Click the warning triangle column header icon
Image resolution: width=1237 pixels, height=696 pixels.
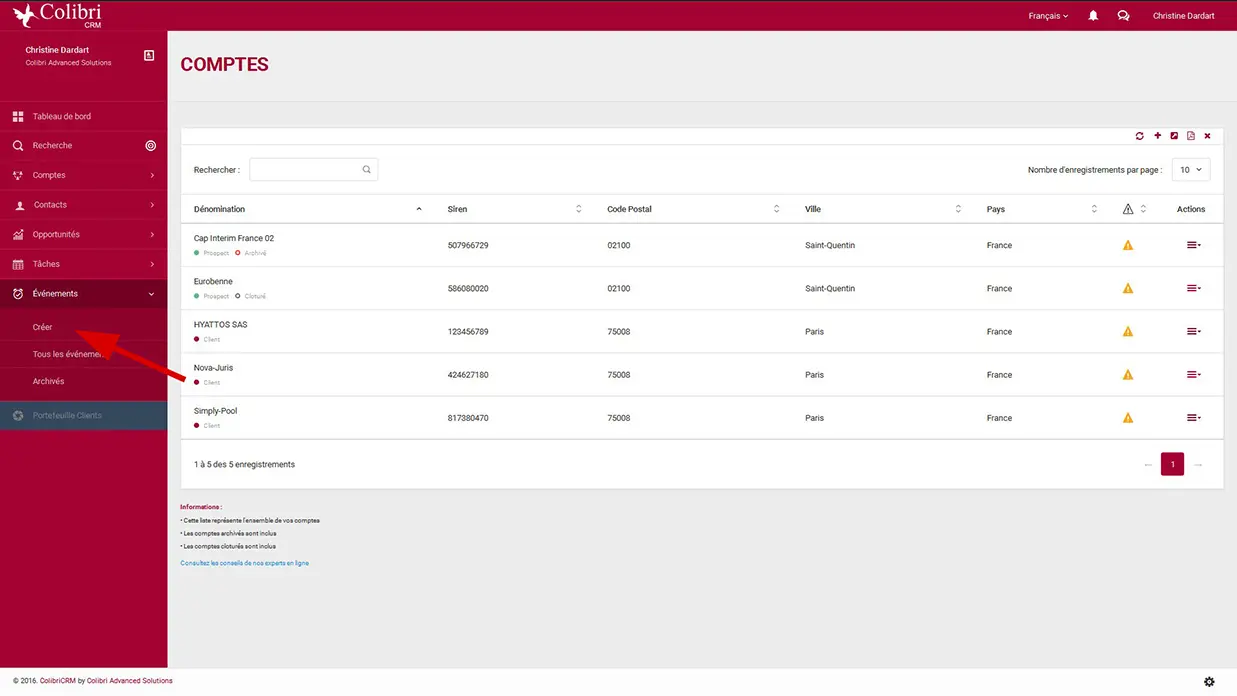pyautogui.click(x=1128, y=209)
